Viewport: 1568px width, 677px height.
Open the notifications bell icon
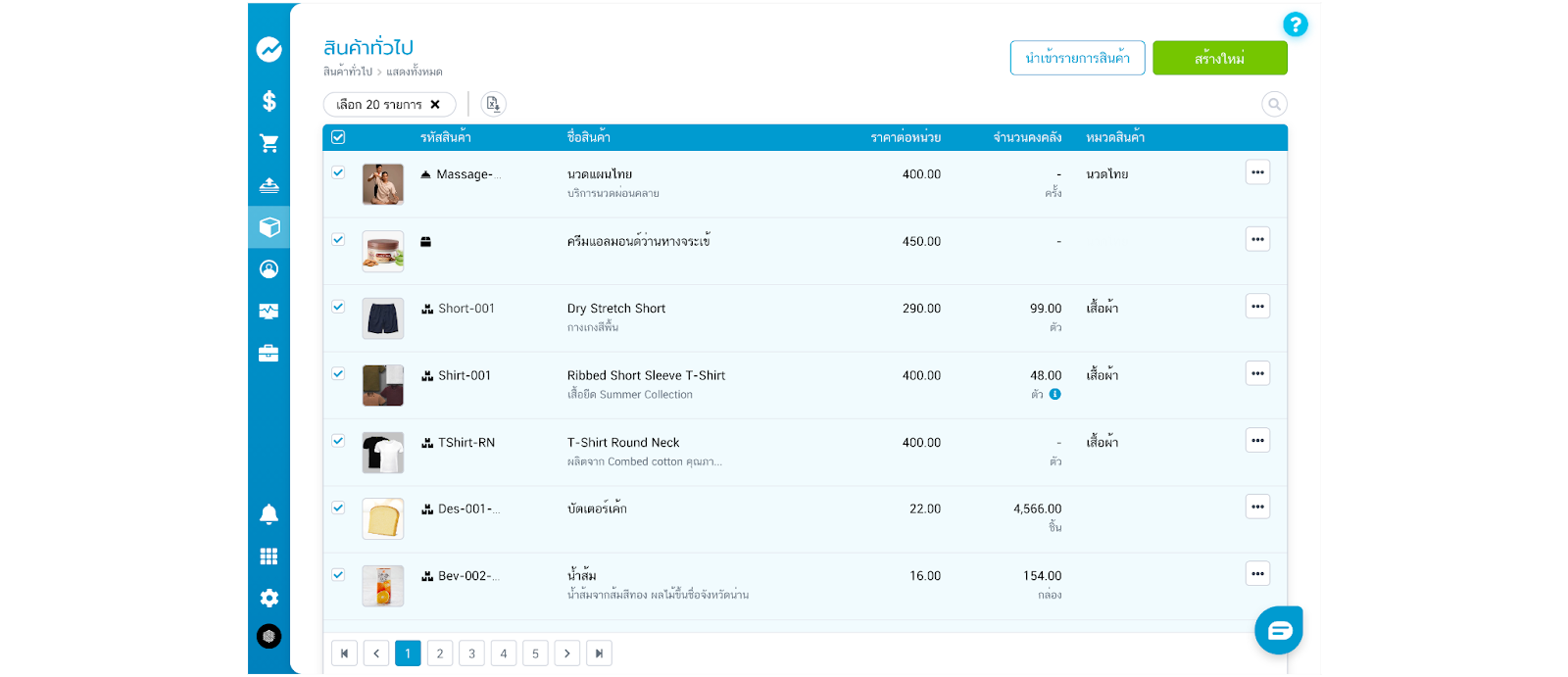[269, 514]
